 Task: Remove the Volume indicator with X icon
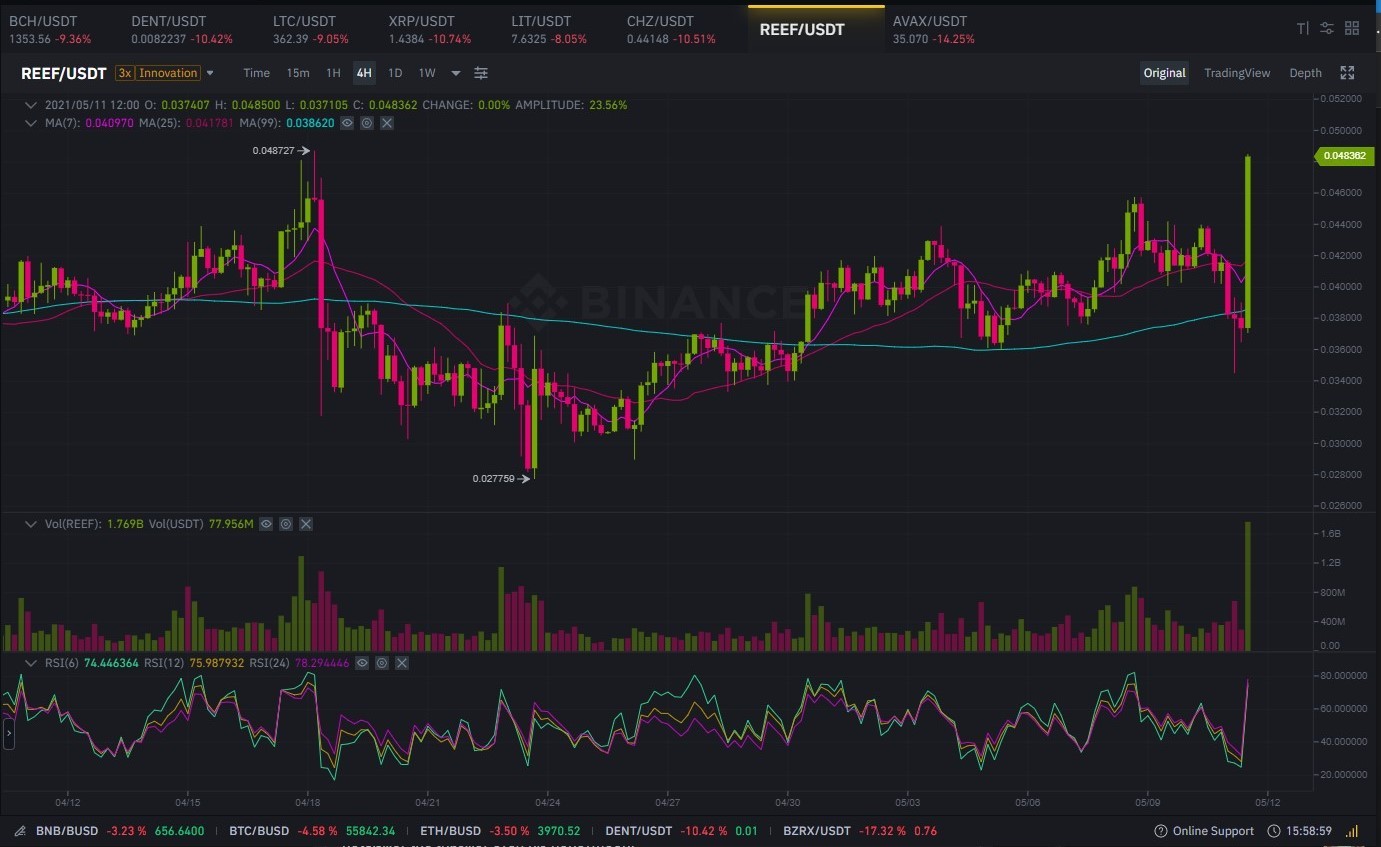point(306,524)
